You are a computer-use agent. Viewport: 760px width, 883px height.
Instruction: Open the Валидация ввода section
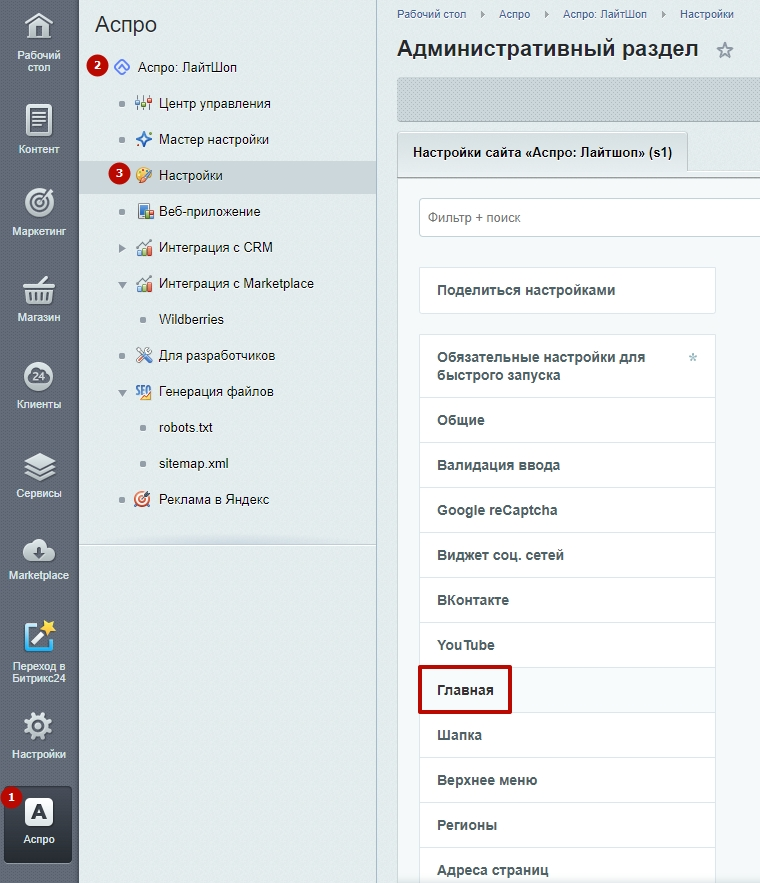567,465
